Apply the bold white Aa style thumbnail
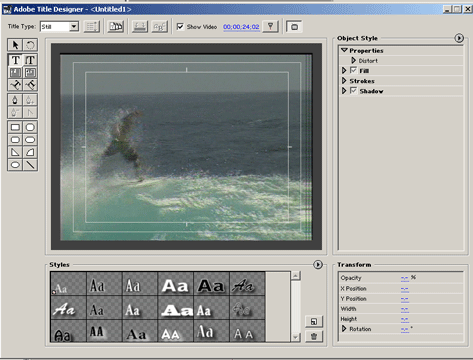The image size is (473, 360). (175, 284)
